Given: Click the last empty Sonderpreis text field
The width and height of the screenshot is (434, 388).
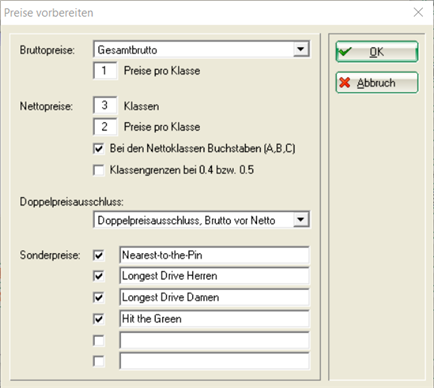Looking at the screenshot, I should tap(214, 361).
